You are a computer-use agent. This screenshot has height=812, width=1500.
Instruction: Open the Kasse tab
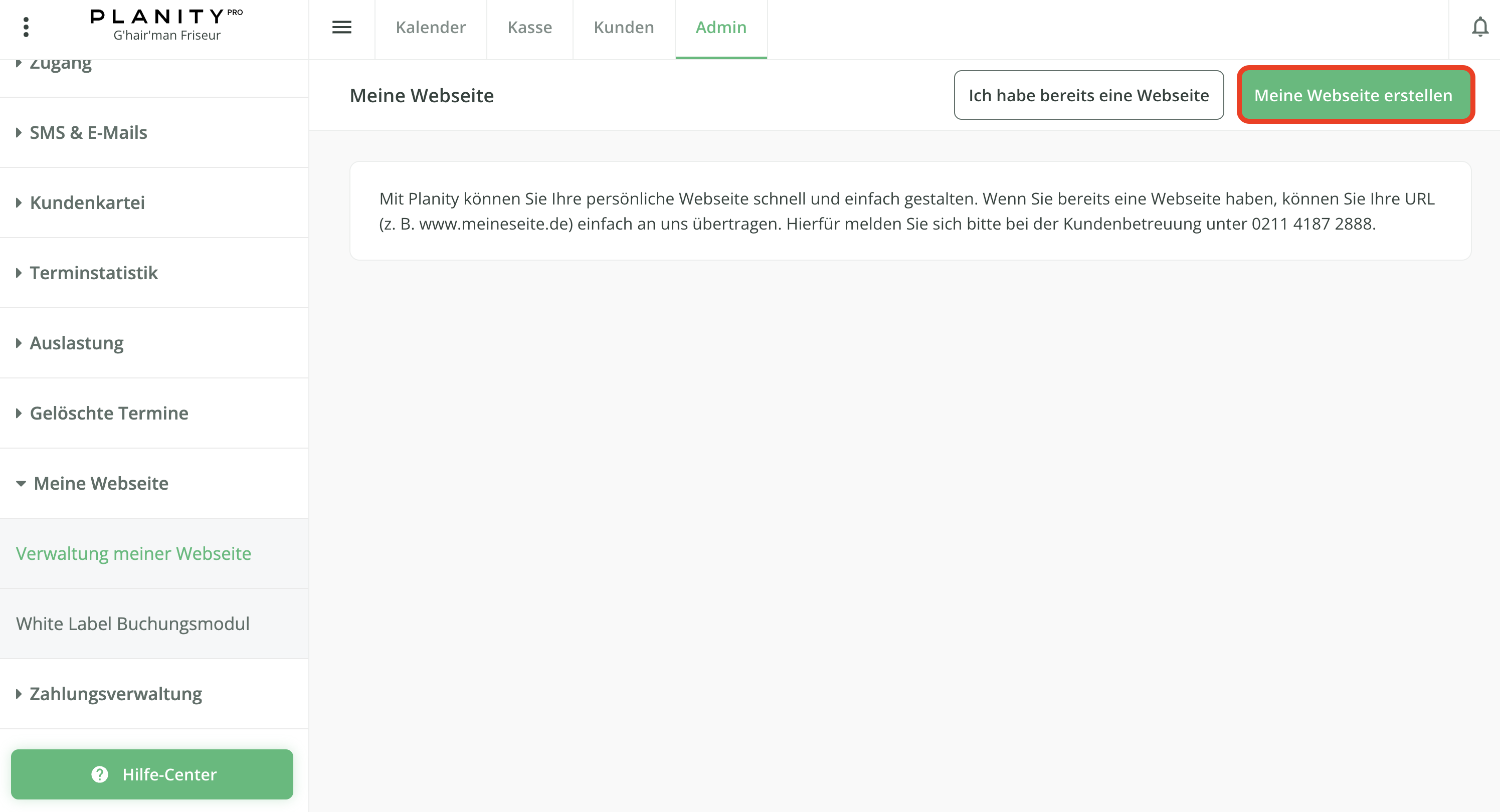pos(529,27)
